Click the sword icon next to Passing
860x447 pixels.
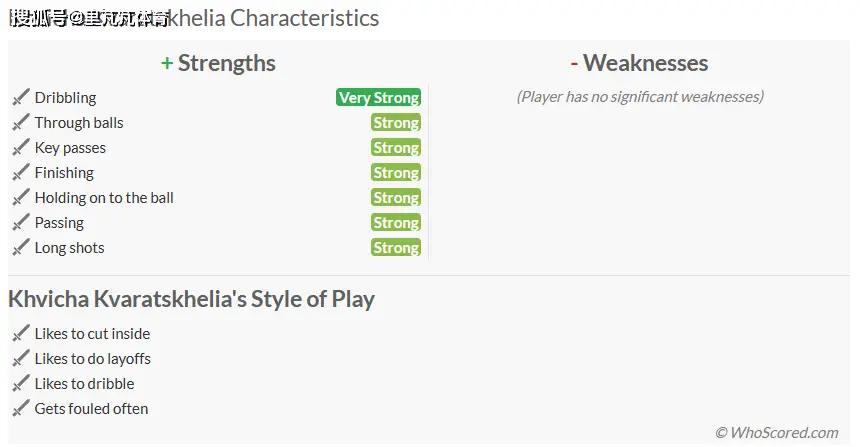click(20, 223)
